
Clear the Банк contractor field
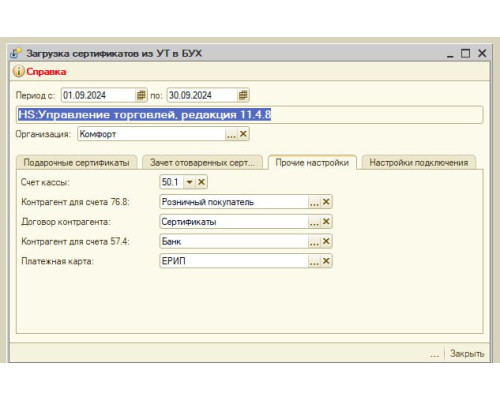pos(326,241)
